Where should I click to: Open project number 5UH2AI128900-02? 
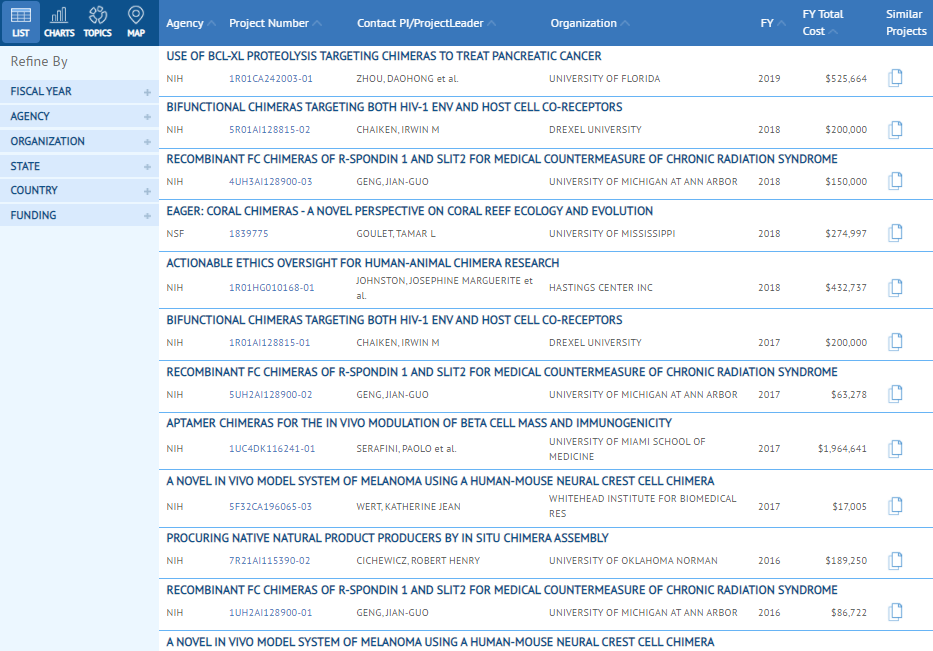tap(271, 395)
